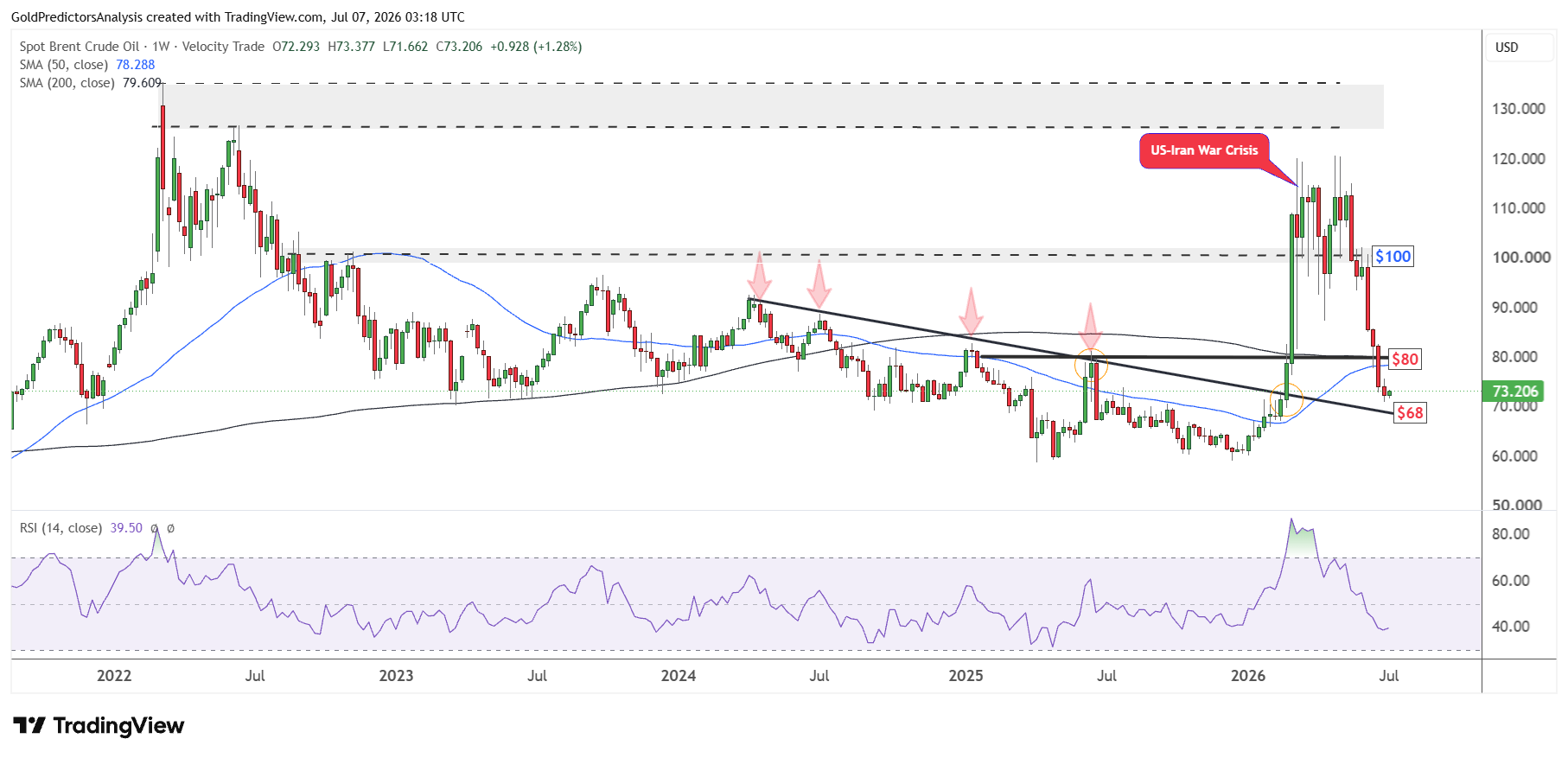1568x758 pixels.
Task: Select the open price O72.293
Action: 296,47
